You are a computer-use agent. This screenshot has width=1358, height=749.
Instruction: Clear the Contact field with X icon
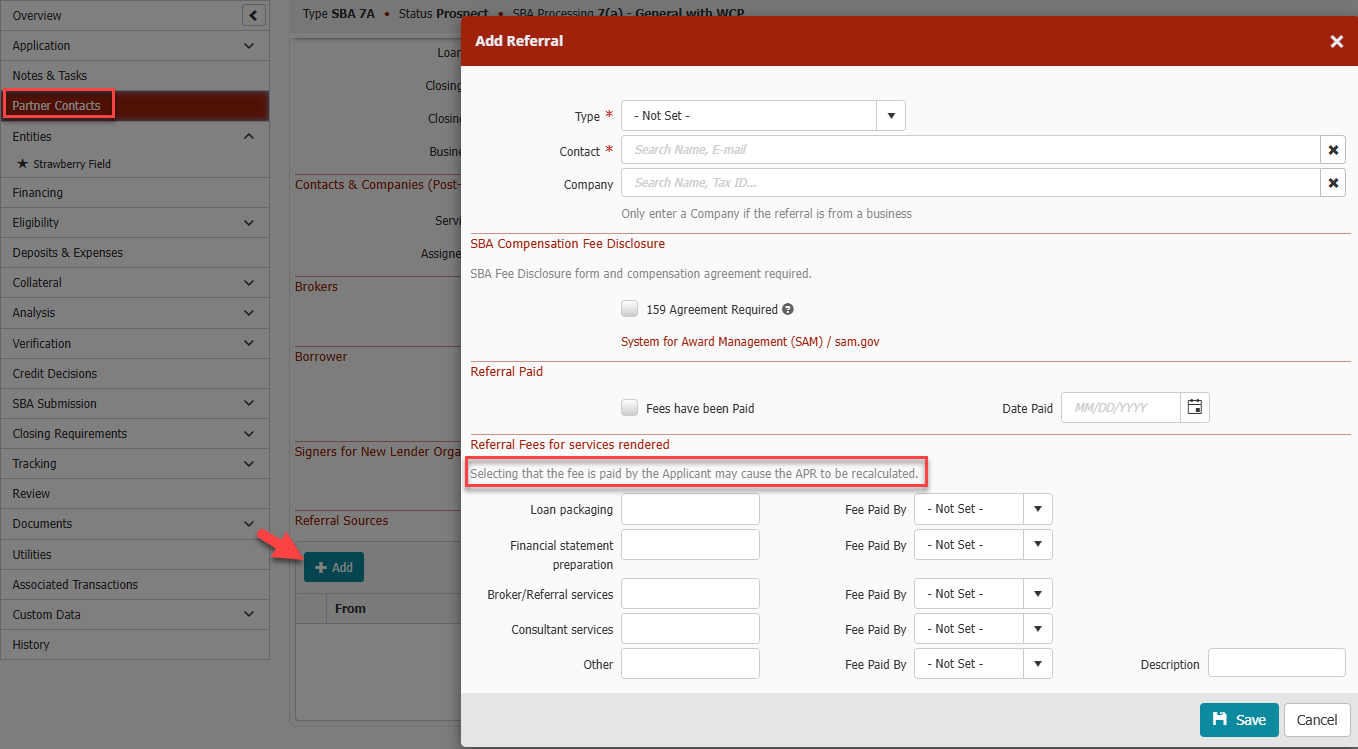[1332, 150]
